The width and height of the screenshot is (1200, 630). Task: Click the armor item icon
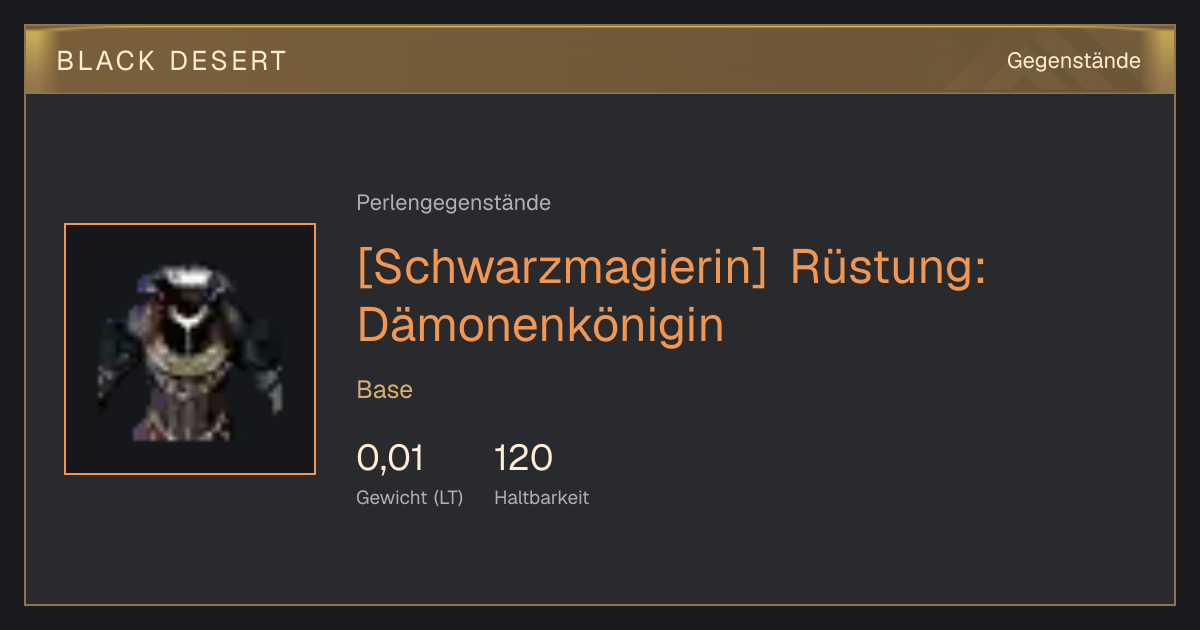pos(190,349)
